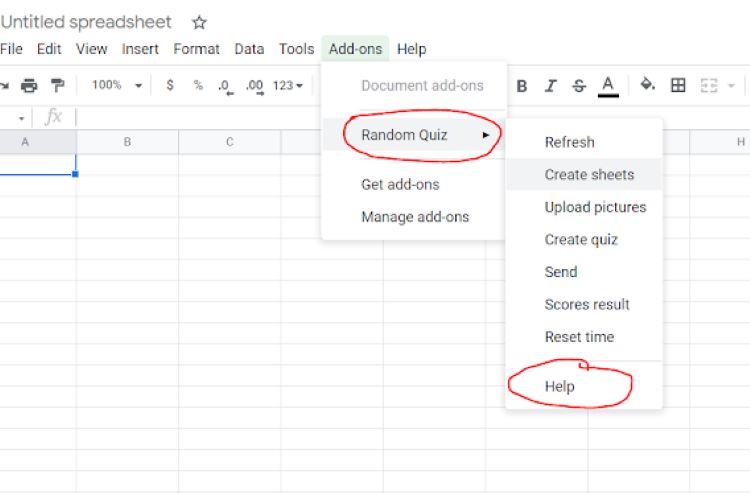Open the 100% zoom dropdown

[x=117, y=85]
